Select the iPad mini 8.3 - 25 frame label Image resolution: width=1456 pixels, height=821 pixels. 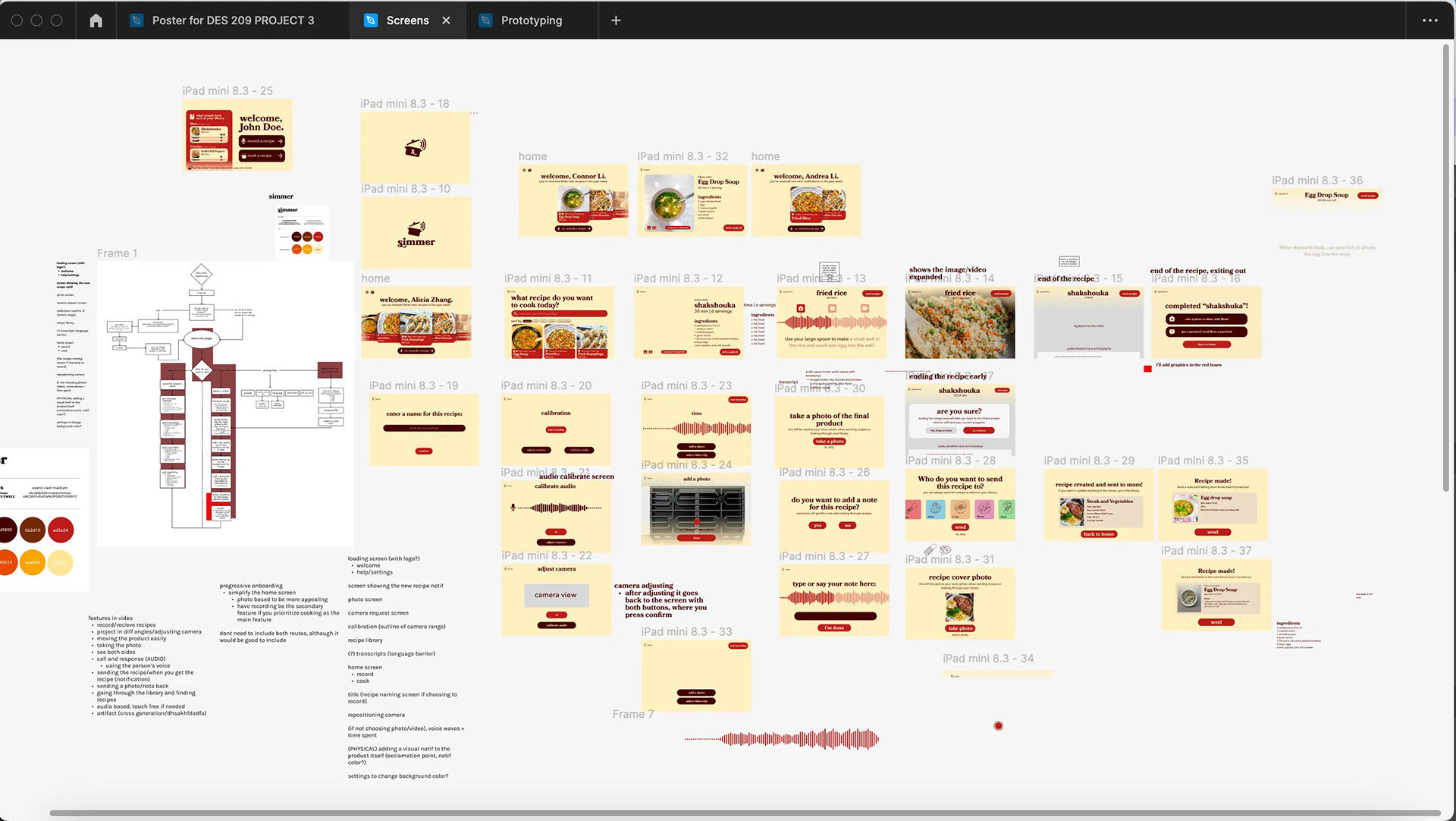click(x=227, y=90)
